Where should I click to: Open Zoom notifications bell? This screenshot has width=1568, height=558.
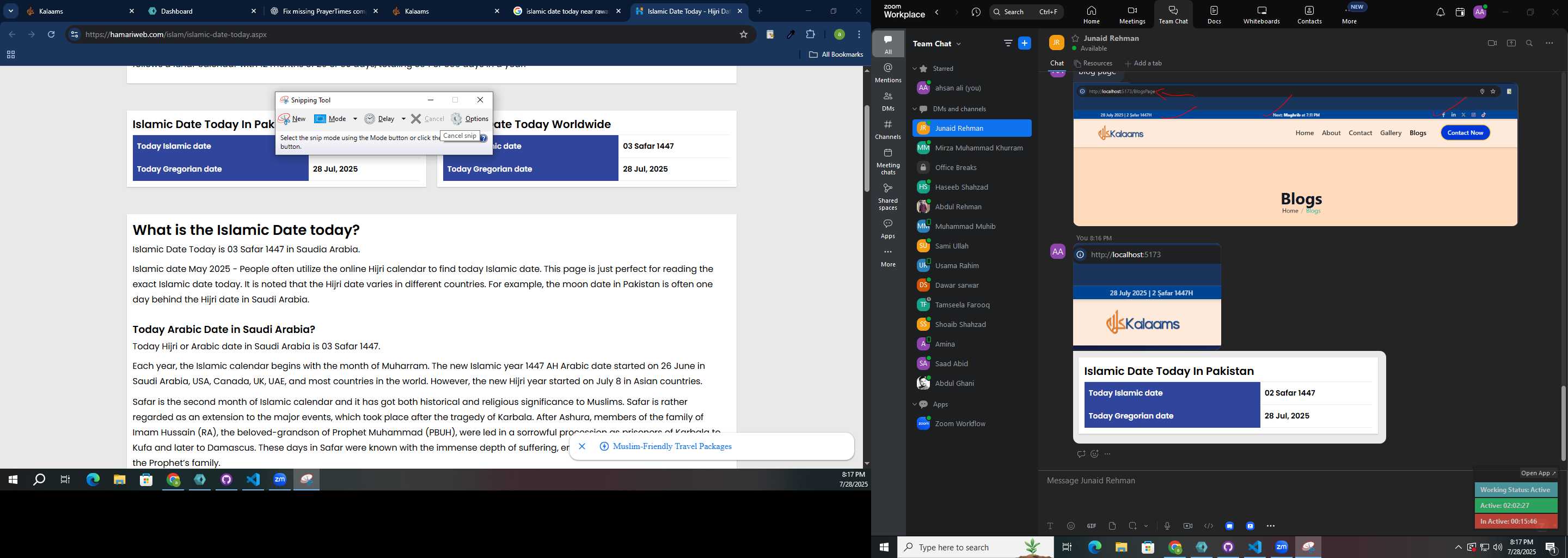click(x=1440, y=12)
